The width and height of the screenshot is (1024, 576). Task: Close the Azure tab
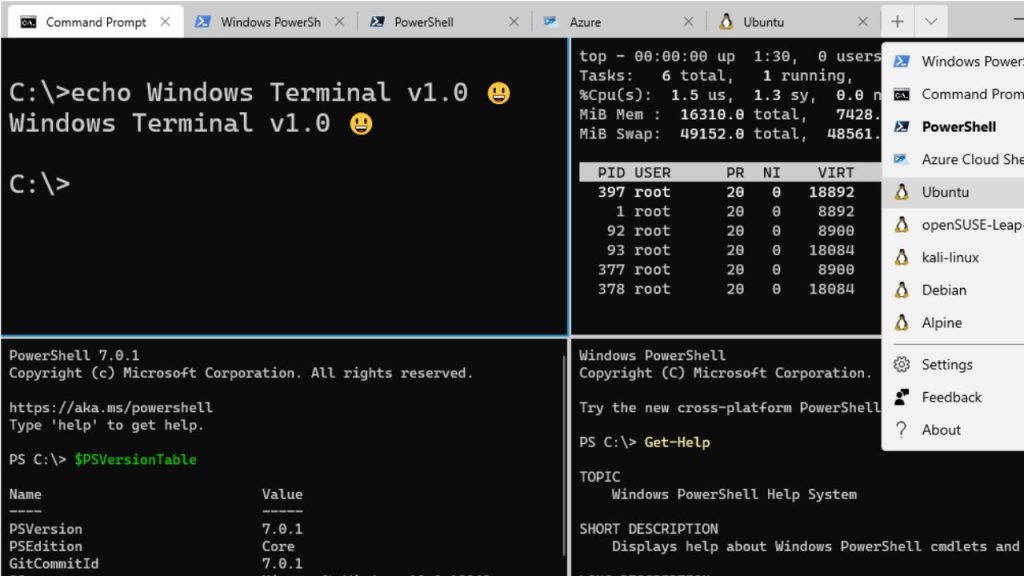point(688,22)
